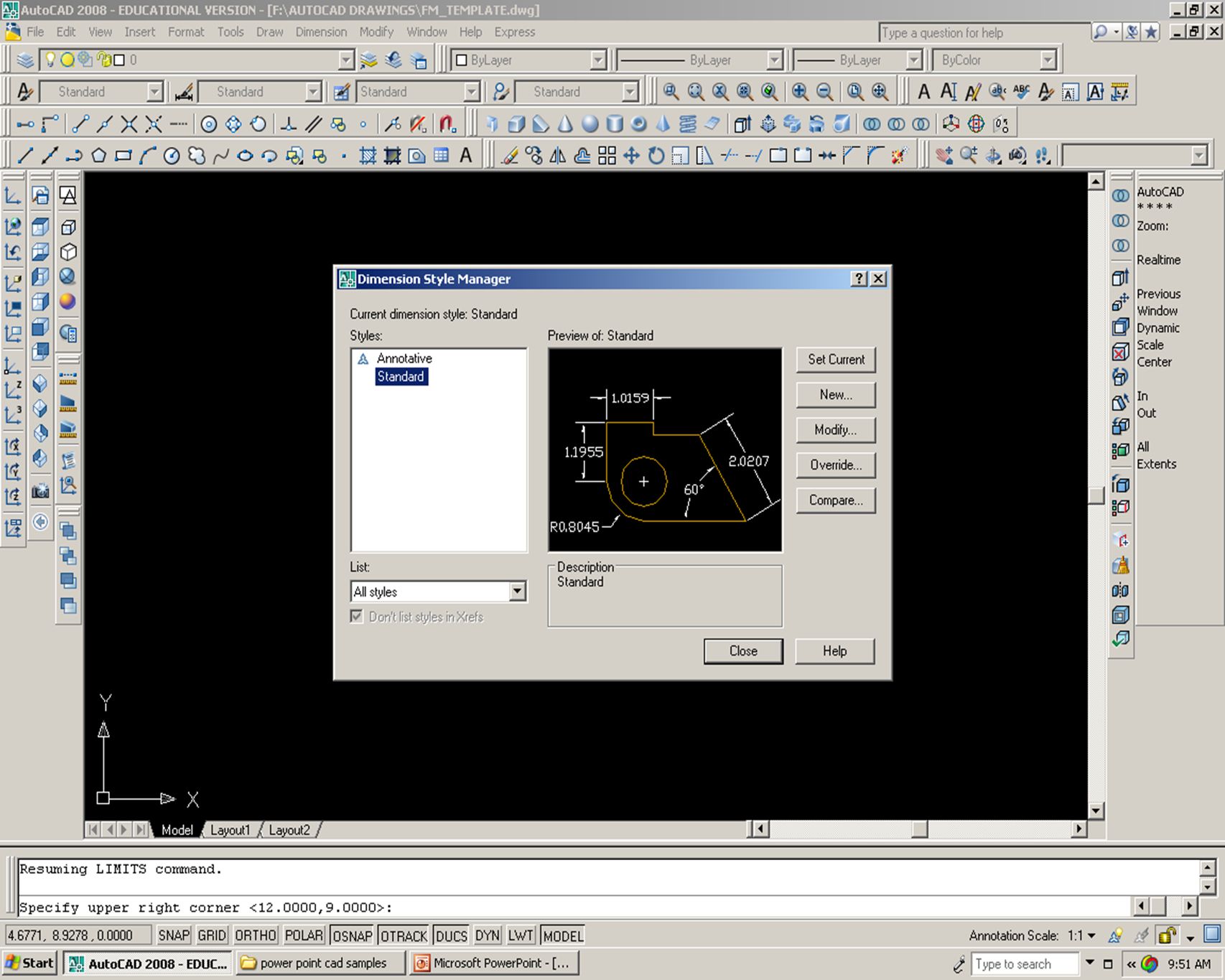The height and width of the screenshot is (980, 1225).
Task: Click the Spell Check ABC icon
Action: point(1021,91)
